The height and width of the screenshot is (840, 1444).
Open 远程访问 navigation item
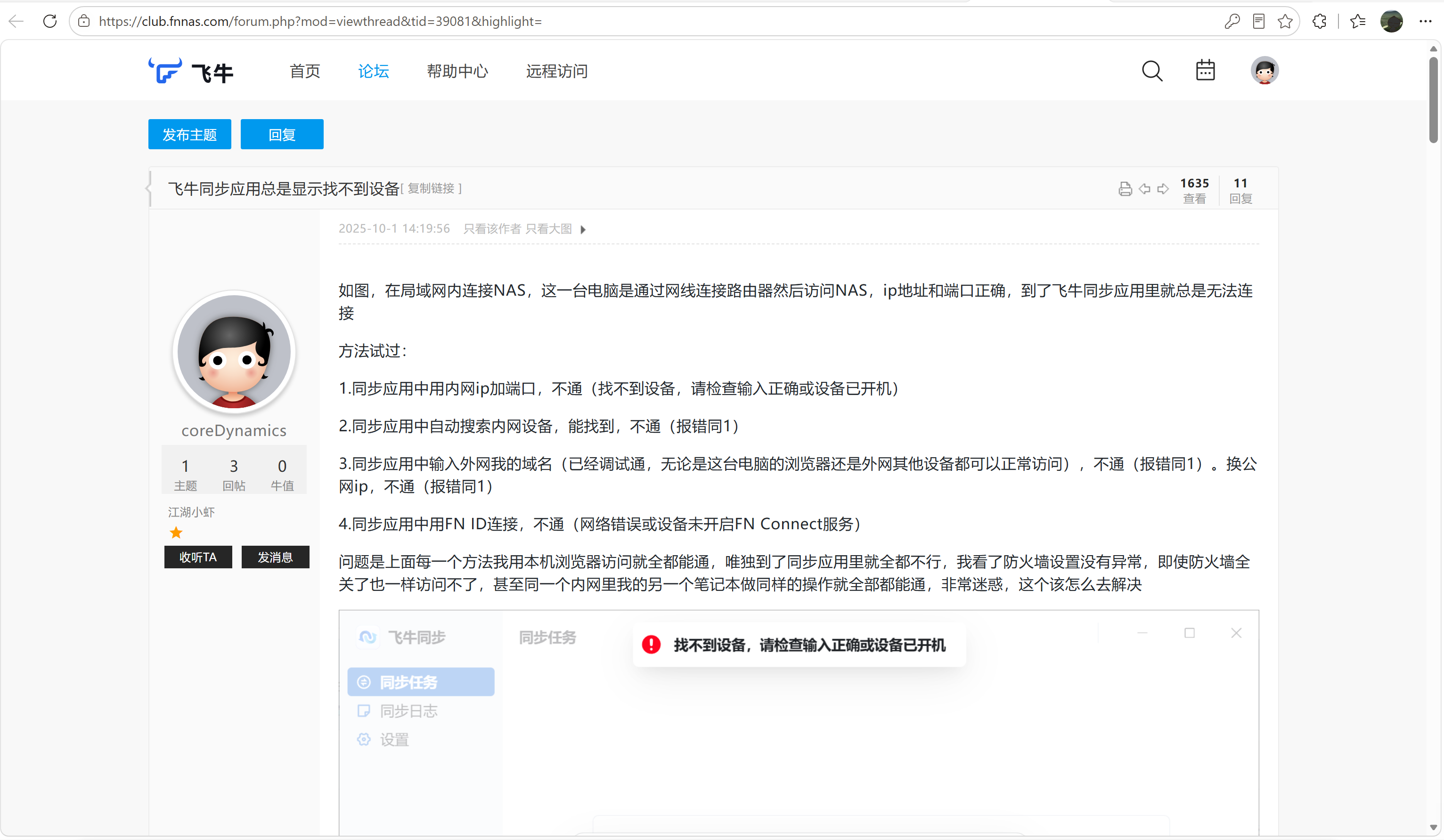[x=556, y=71]
